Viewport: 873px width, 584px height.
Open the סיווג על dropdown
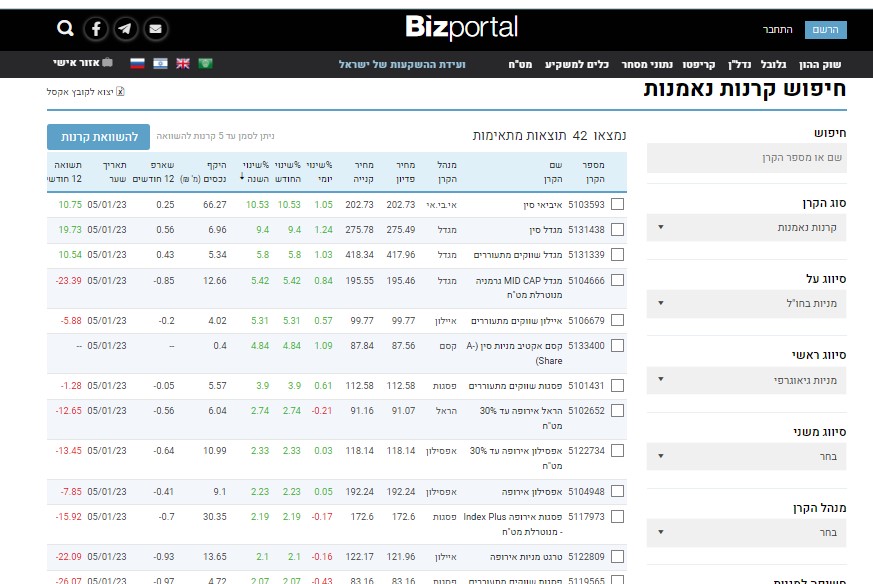[x=747, y=303]
